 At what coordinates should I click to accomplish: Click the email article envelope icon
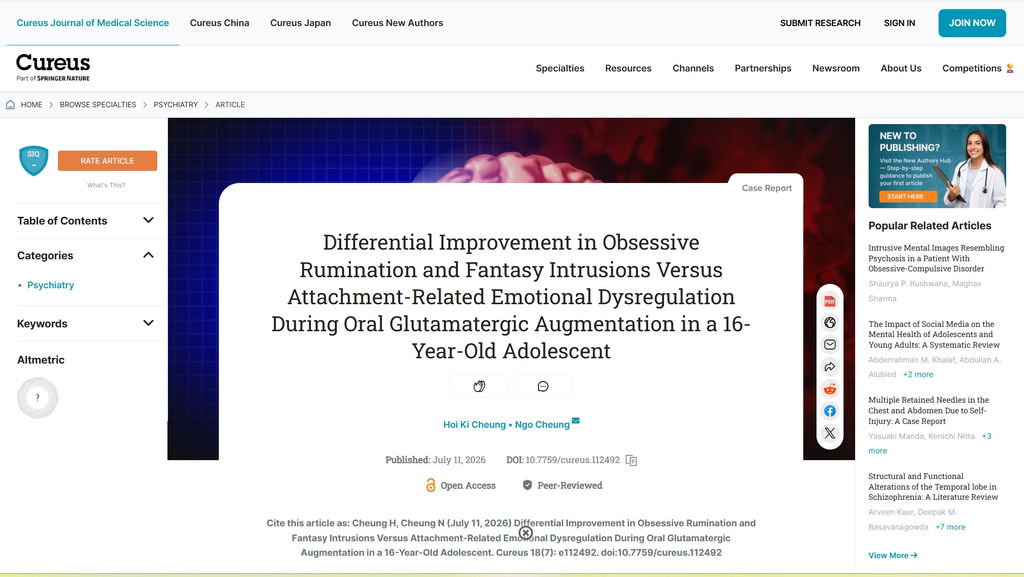pyautogui.click(x=829, y=345)
